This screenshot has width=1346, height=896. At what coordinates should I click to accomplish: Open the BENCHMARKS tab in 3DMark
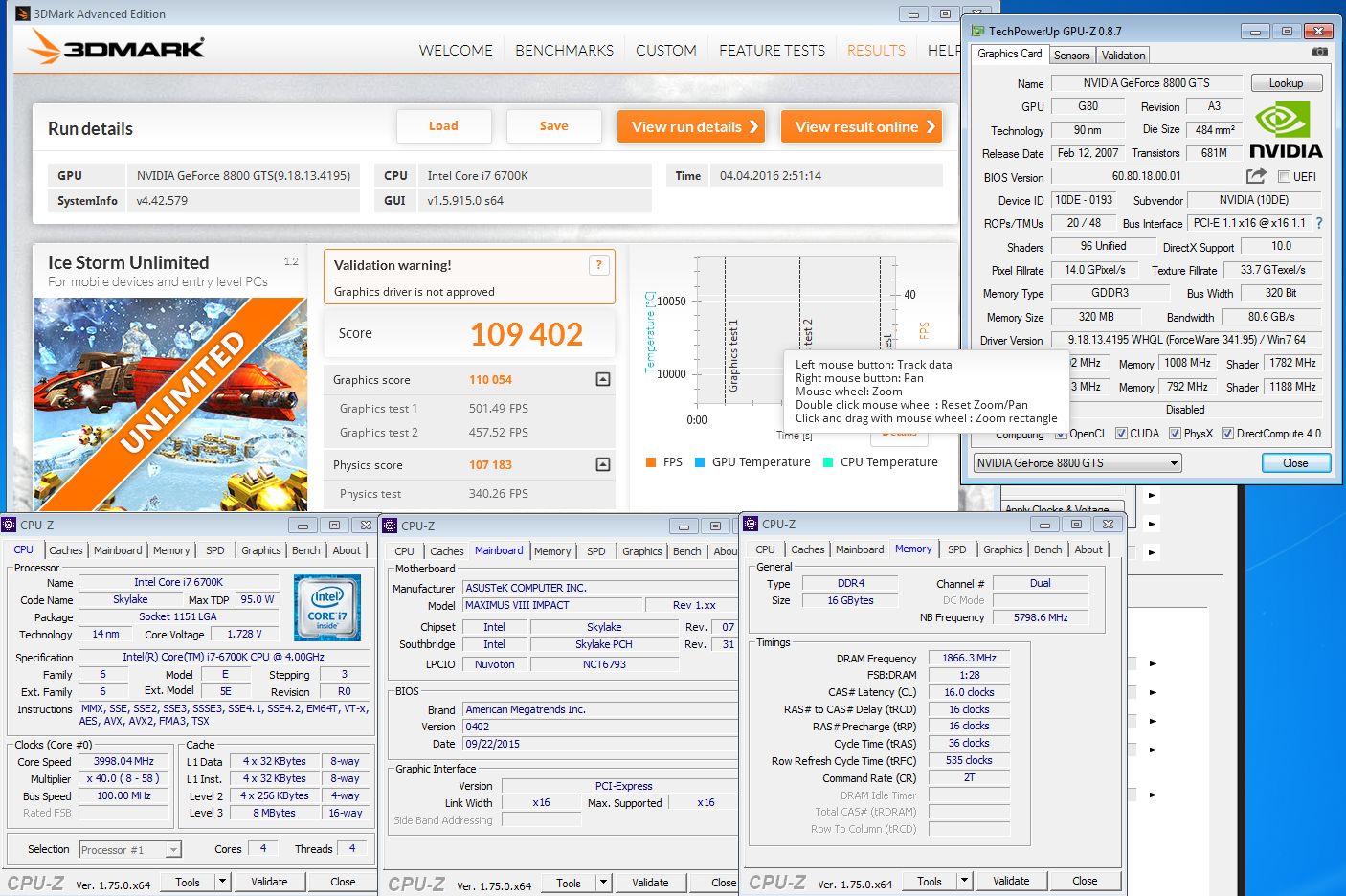565,50
